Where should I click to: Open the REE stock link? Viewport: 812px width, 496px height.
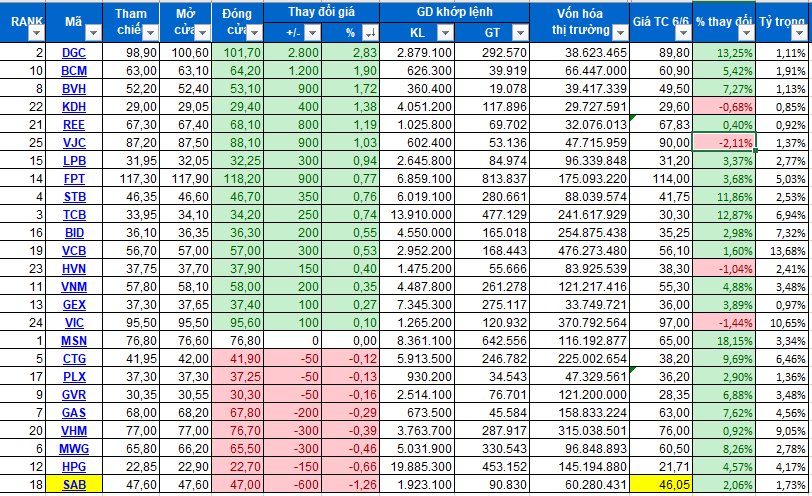(74, 125)
